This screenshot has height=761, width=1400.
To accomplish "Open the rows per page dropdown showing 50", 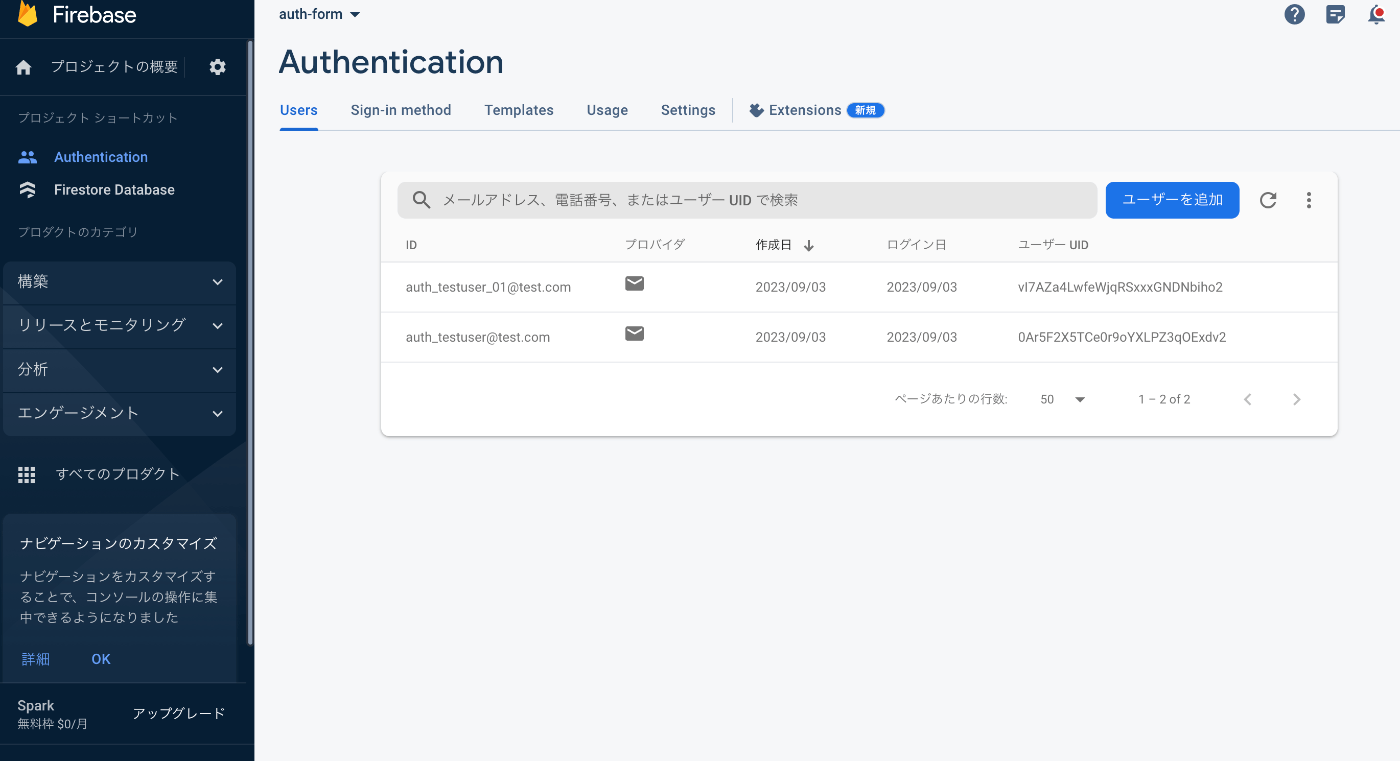I will coord(1062,399).
